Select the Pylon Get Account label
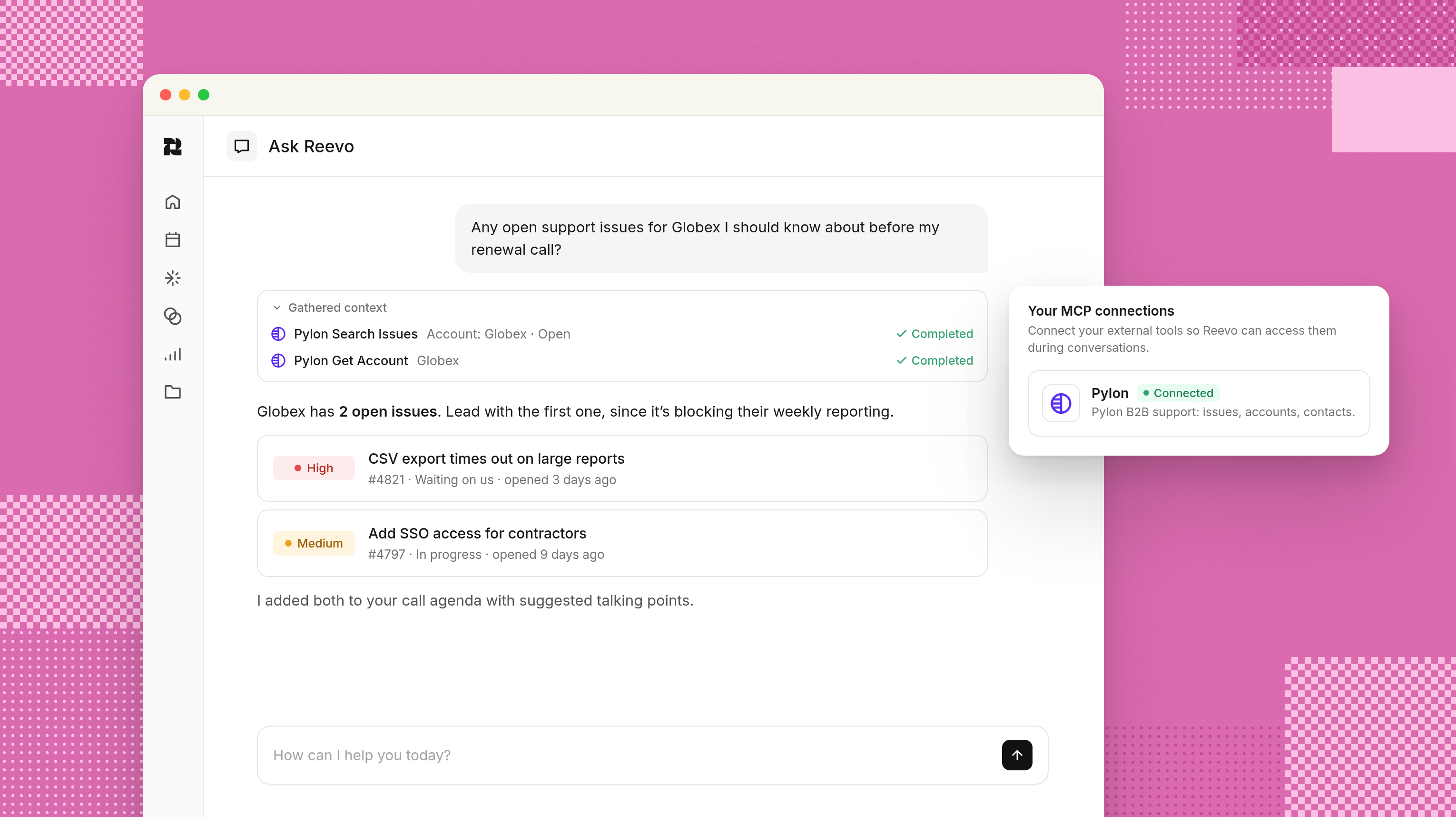The image size is (1456, 817). click(350, 360)
